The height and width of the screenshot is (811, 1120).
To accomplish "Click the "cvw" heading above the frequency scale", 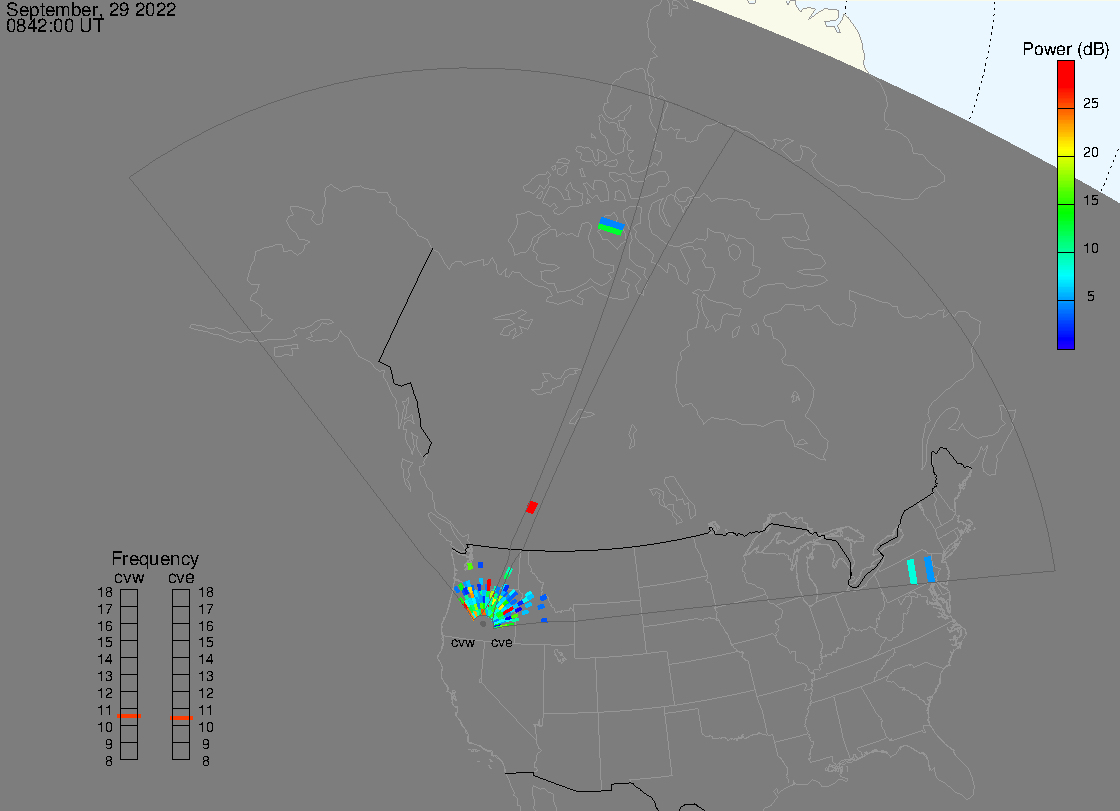I will click(129, 577).
